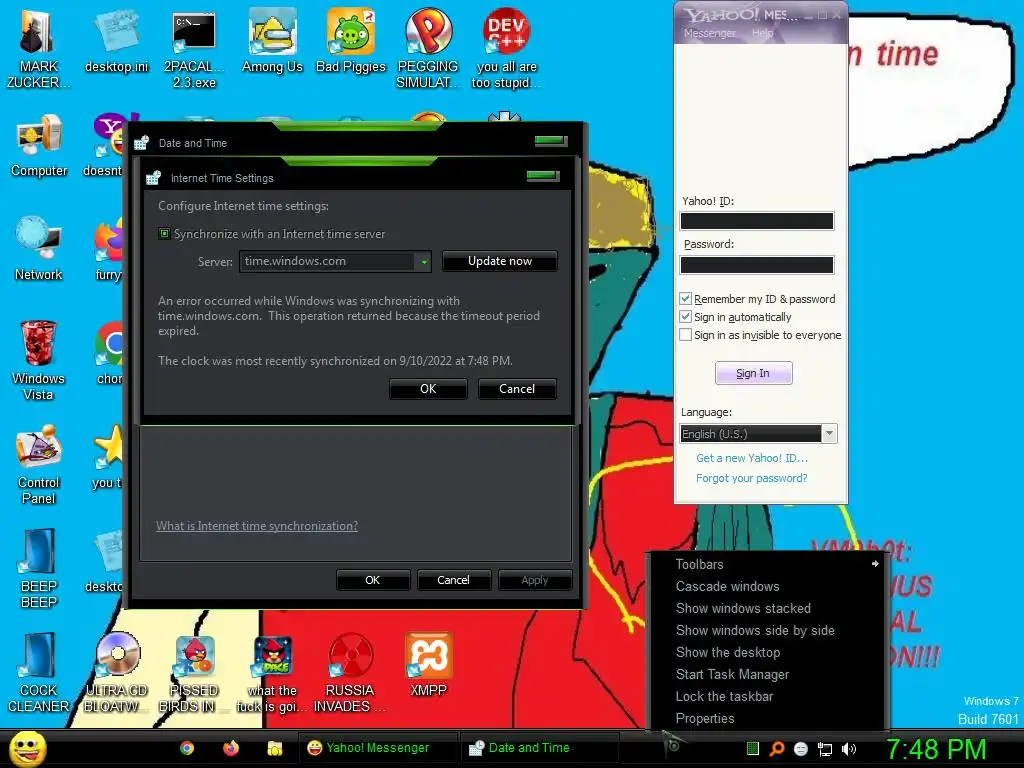The height and width of the screenshot is (768, 1024).
Task: Choose Show the desktop
Action: point(767,652)
